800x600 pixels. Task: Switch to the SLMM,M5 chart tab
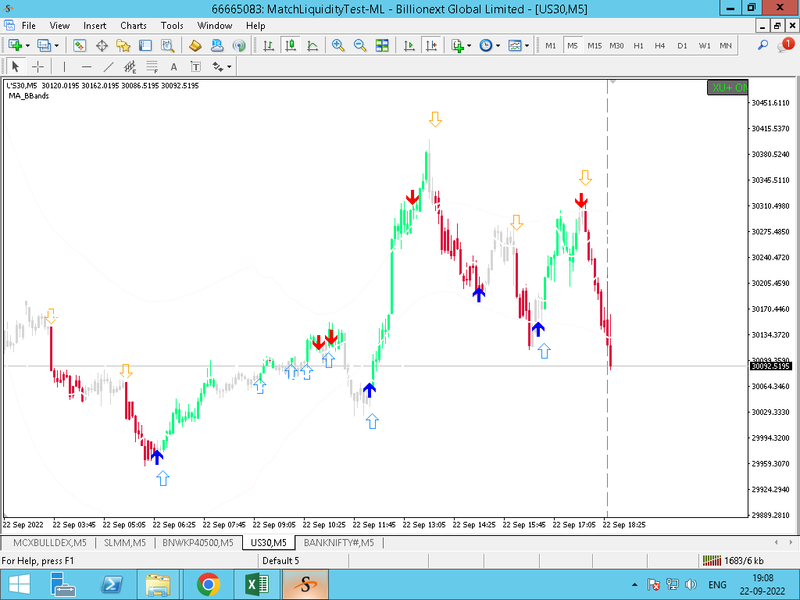coord(125,542)
